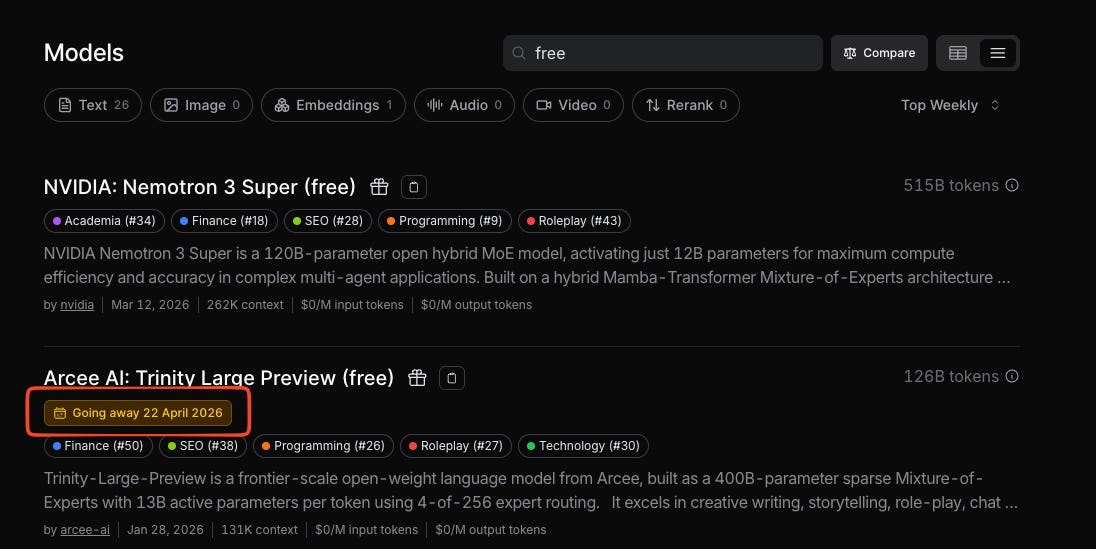Image resolution: width=1096 pixels, height=549 pixels.
Task: Select the Finance (#50) tag
Action: tap(98, 446)
